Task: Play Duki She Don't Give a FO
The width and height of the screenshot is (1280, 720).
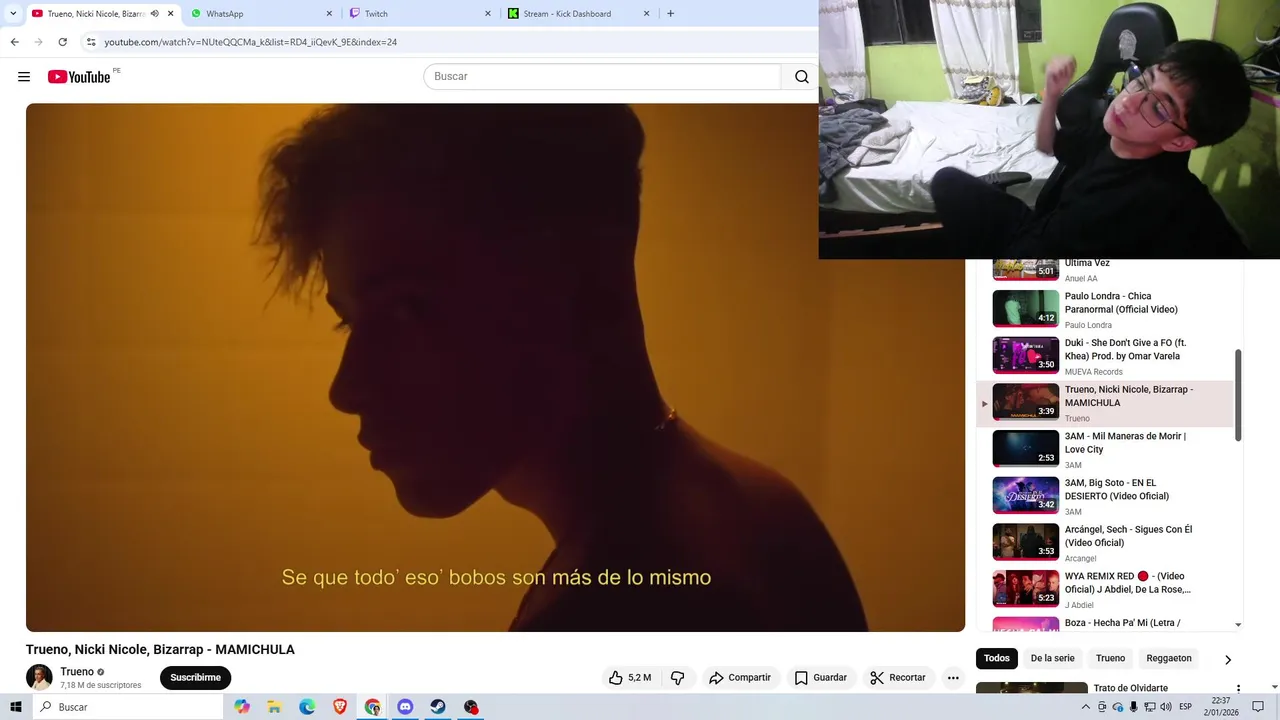Action: [x=1106, y=356]
